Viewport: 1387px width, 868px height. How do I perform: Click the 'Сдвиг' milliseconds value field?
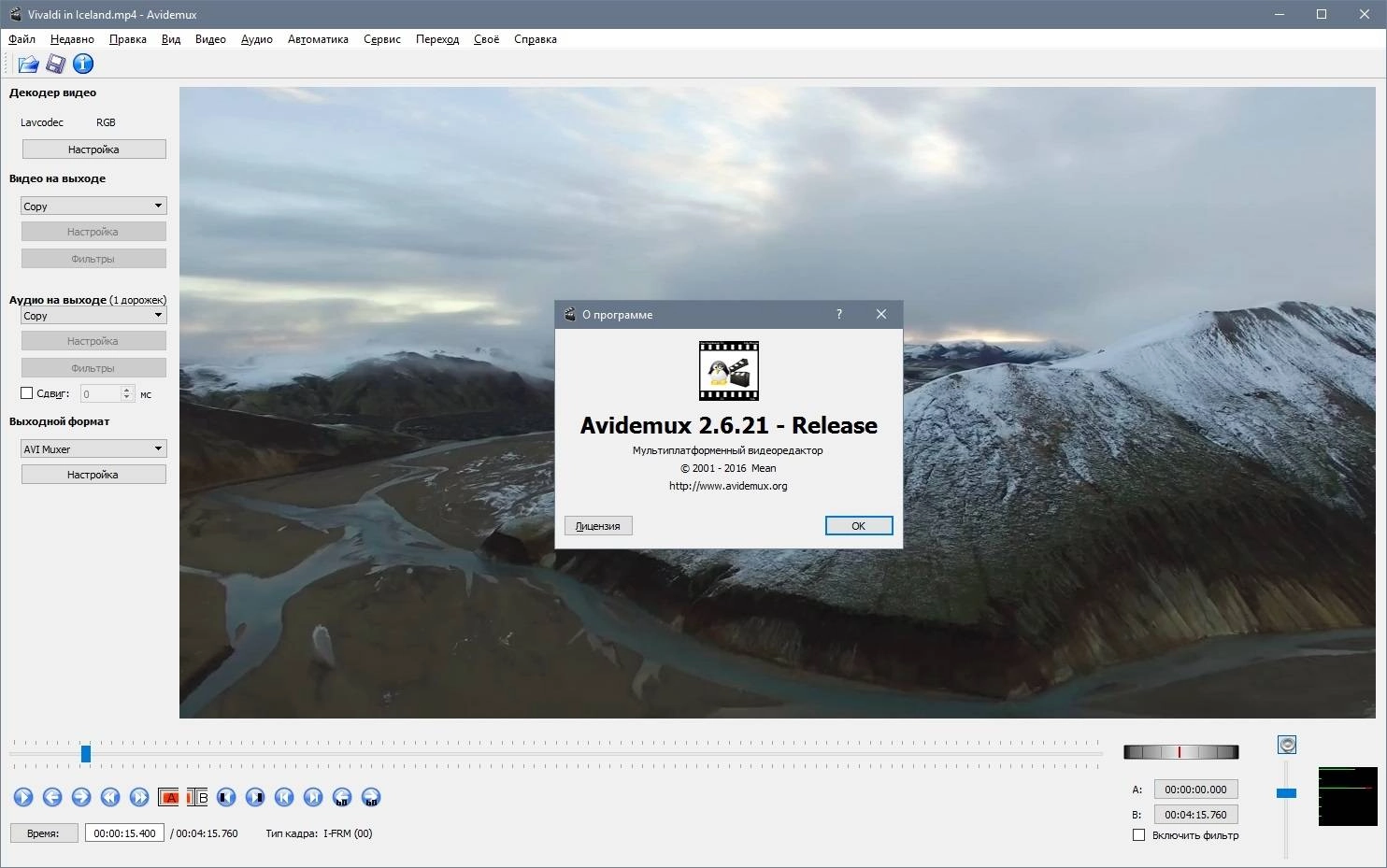[101, 393]
